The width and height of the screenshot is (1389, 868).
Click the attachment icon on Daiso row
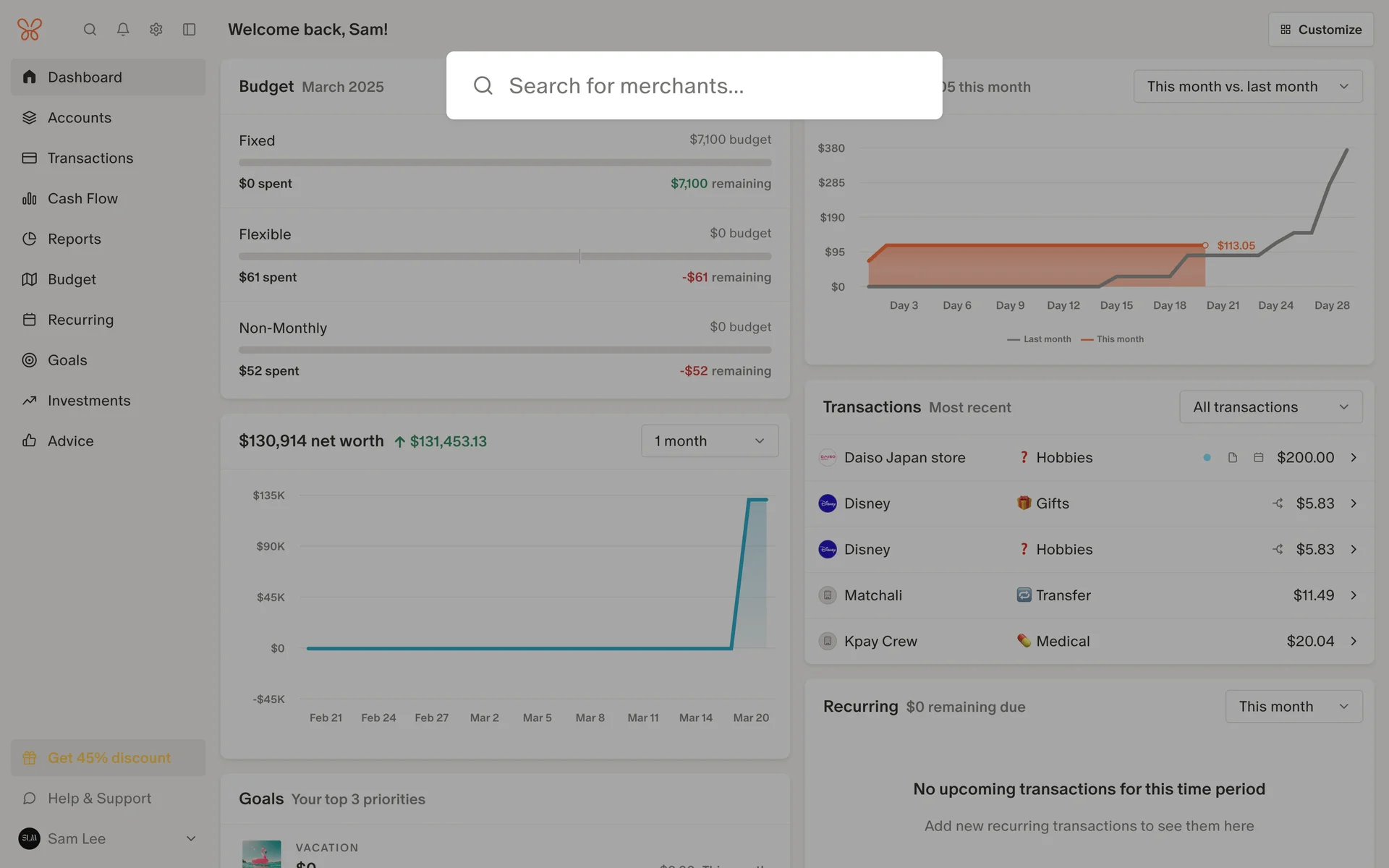pos(1233,458)
